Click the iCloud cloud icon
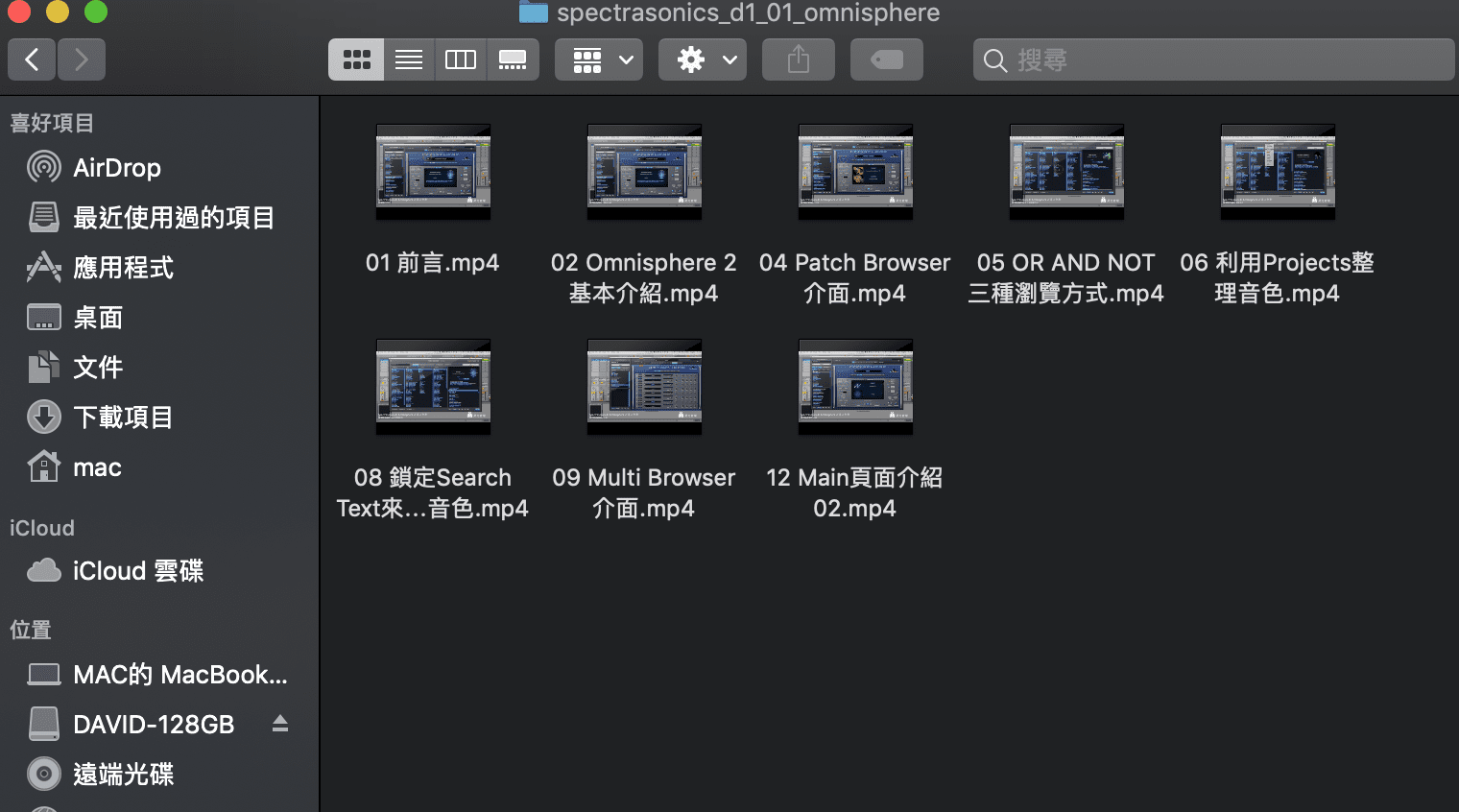The image size is (1459, 812). (44, 571)
